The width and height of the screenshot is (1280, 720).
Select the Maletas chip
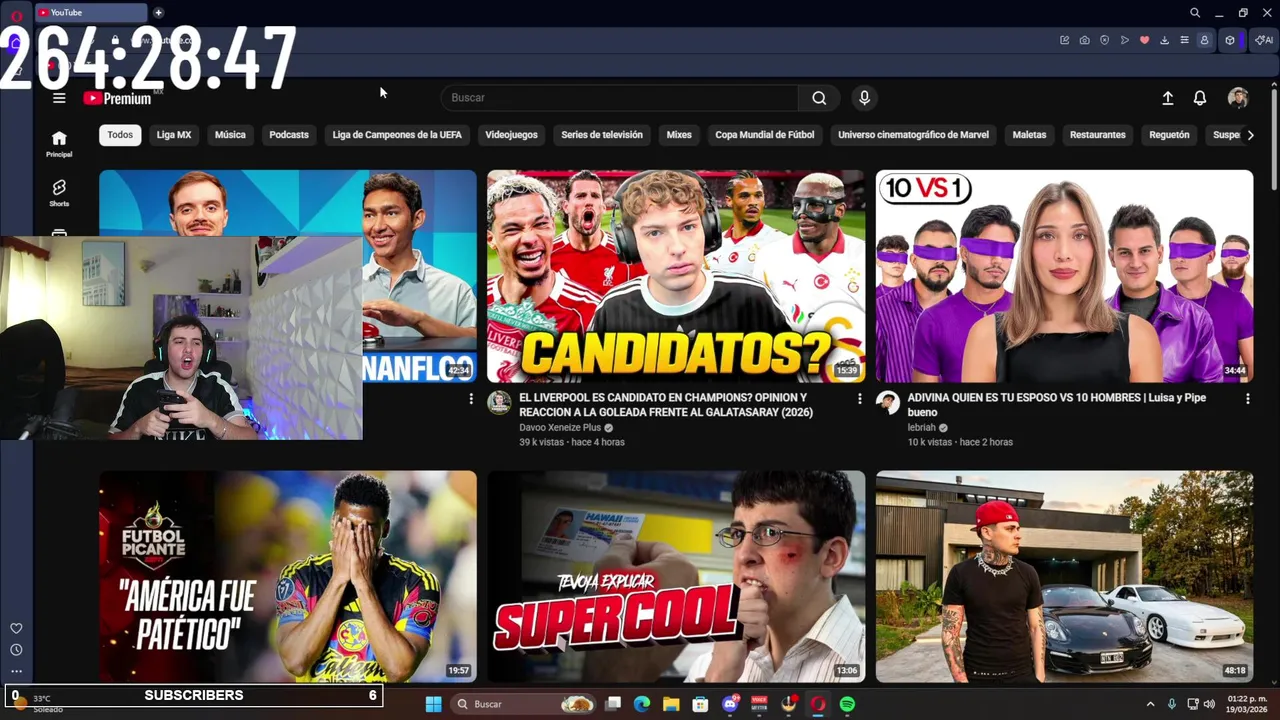(x=1029, y=135)
